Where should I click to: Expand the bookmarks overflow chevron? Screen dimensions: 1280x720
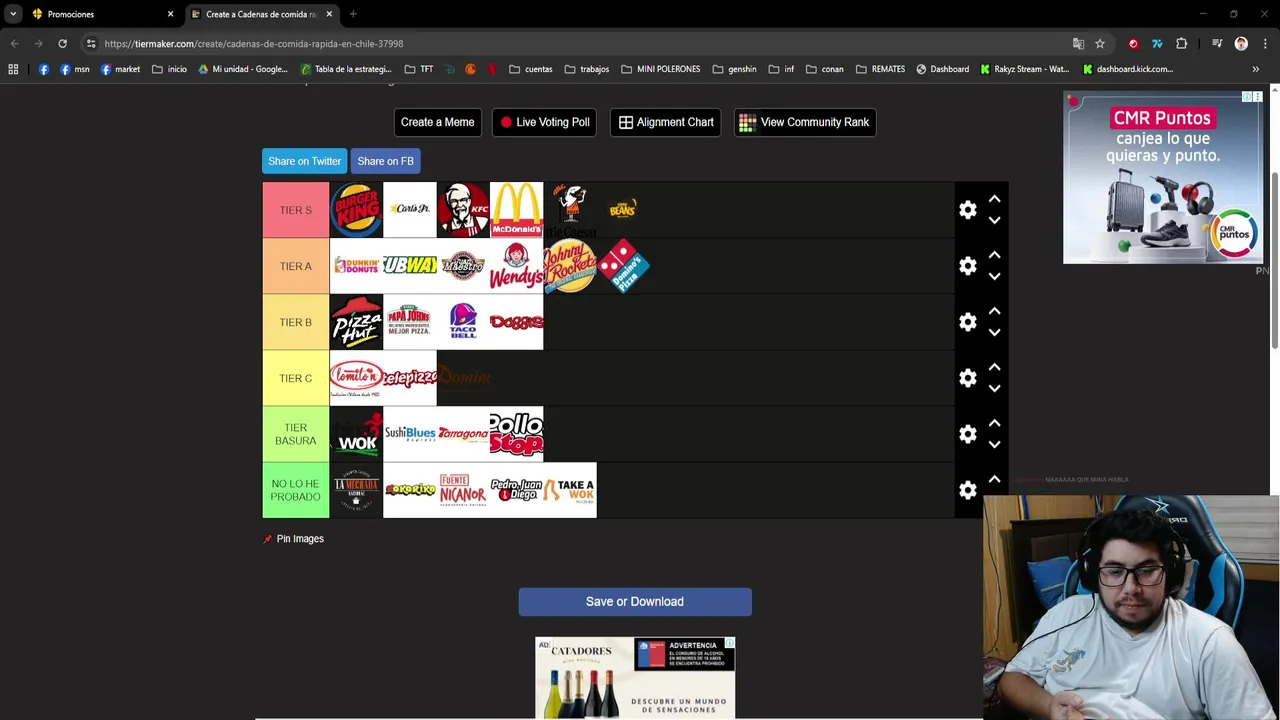click(x=1255, y=69)
